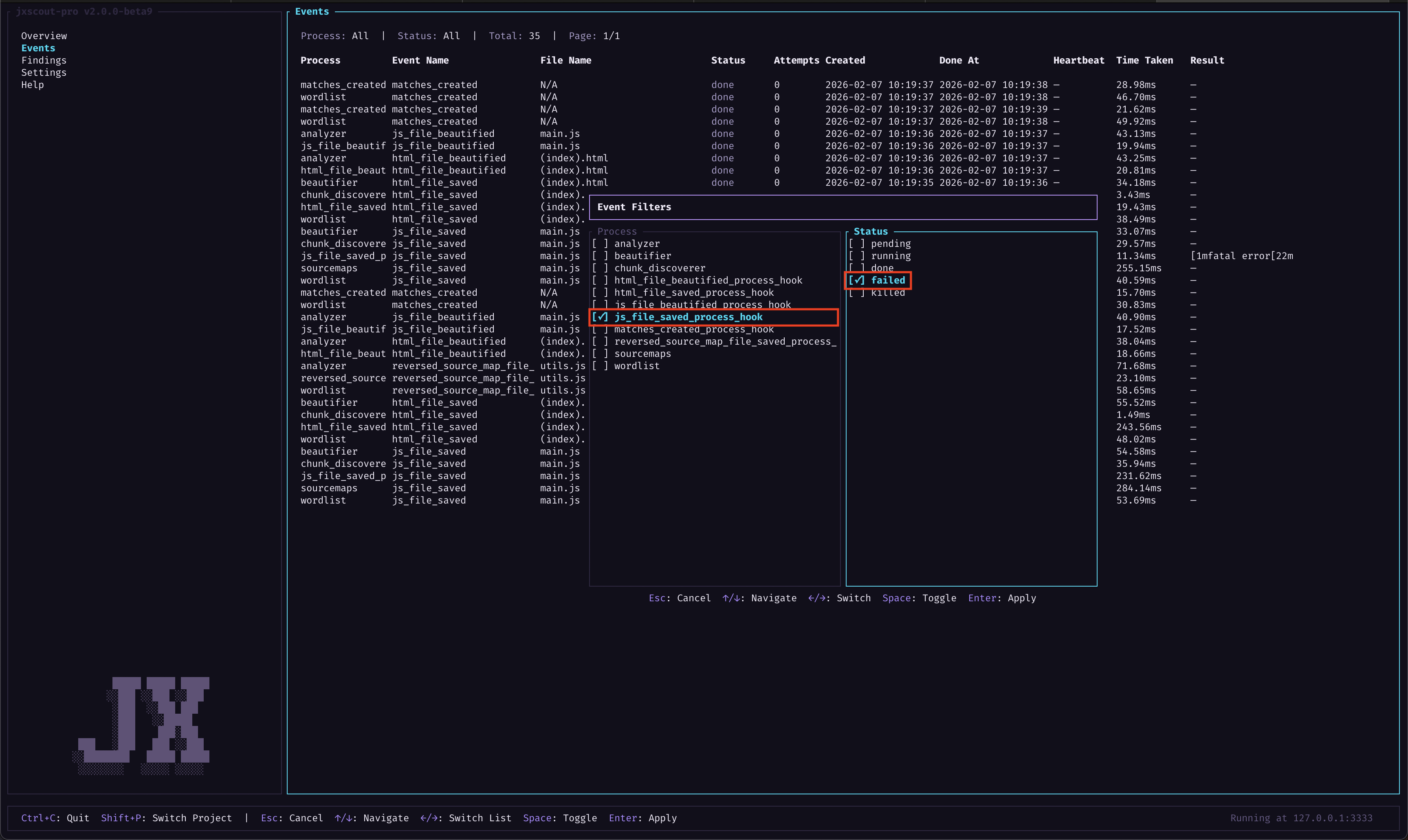Click the 'Process: All' filter summary
Viewport: 1408px width, 840px height.
click(334, 36)
